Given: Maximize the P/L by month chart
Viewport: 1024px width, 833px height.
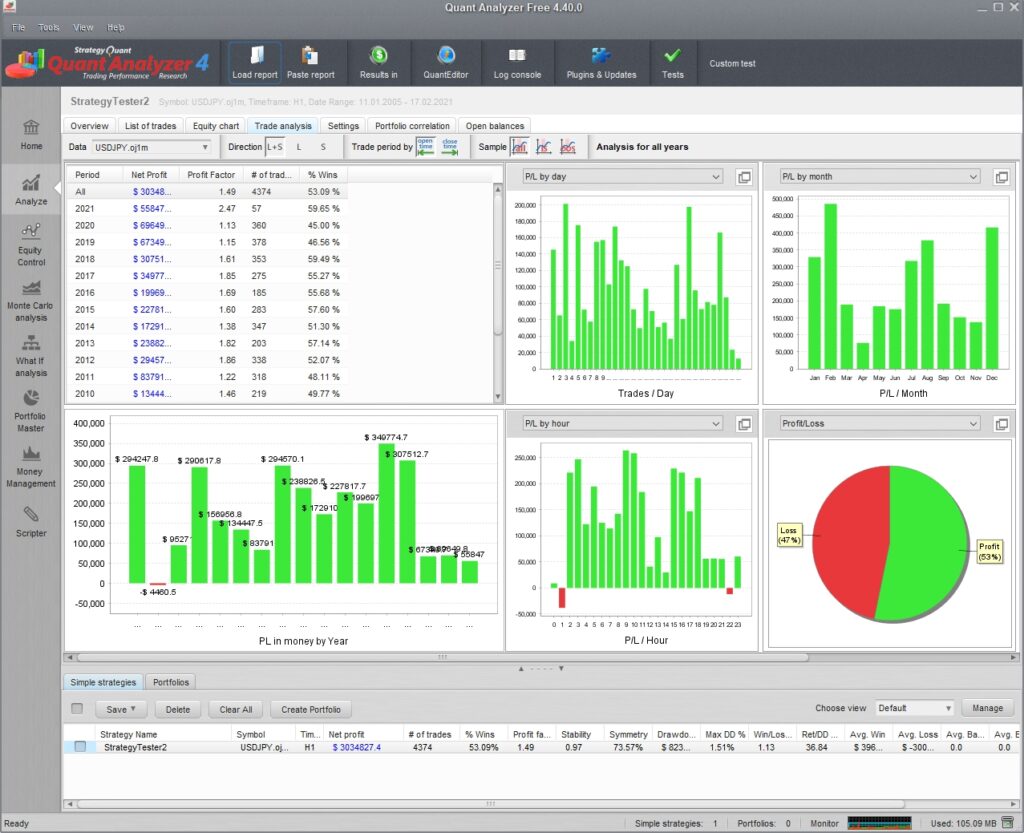Looking at the screenshot, I should [1001, 177].
